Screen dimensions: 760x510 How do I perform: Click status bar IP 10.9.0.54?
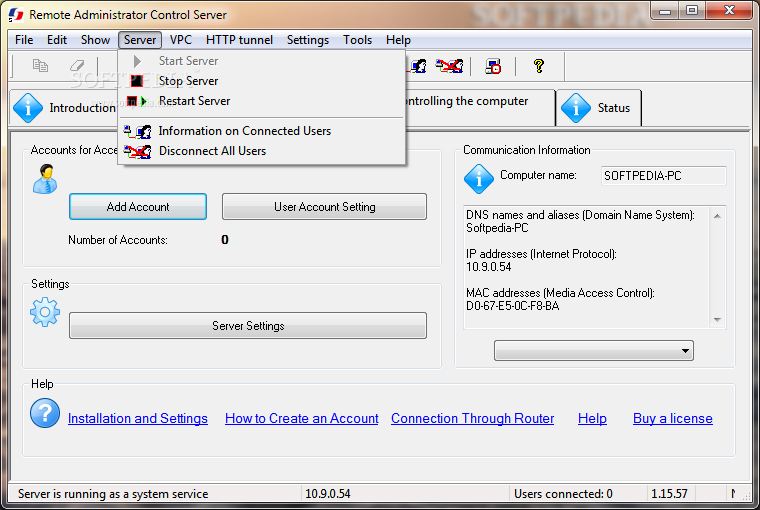pyautogui.click(x=328, y=494)
